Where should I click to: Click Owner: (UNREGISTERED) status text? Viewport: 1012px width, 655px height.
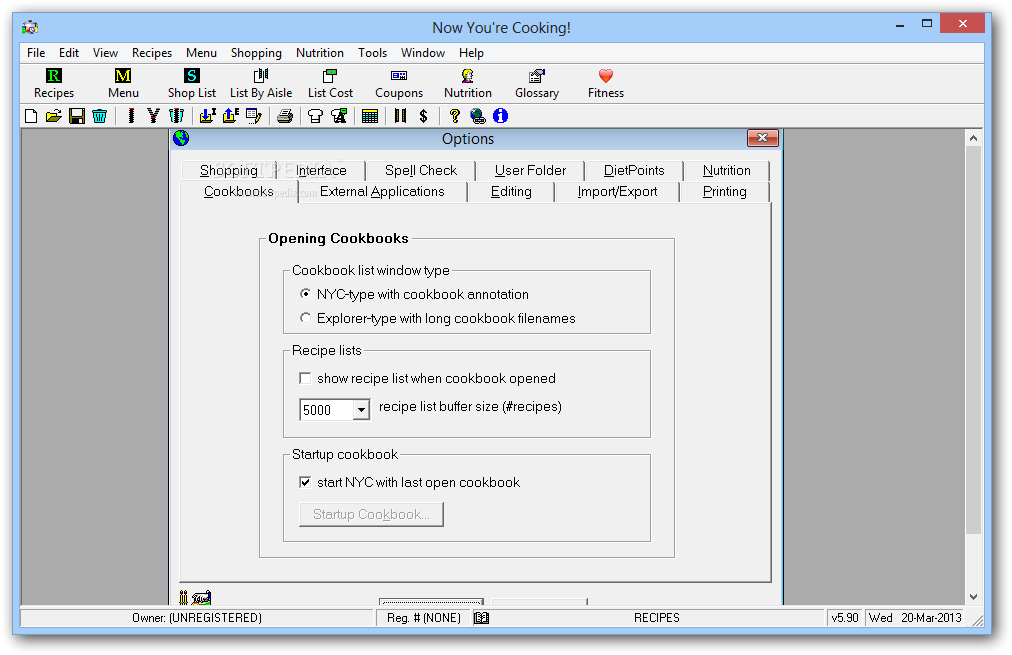[197, 618]
